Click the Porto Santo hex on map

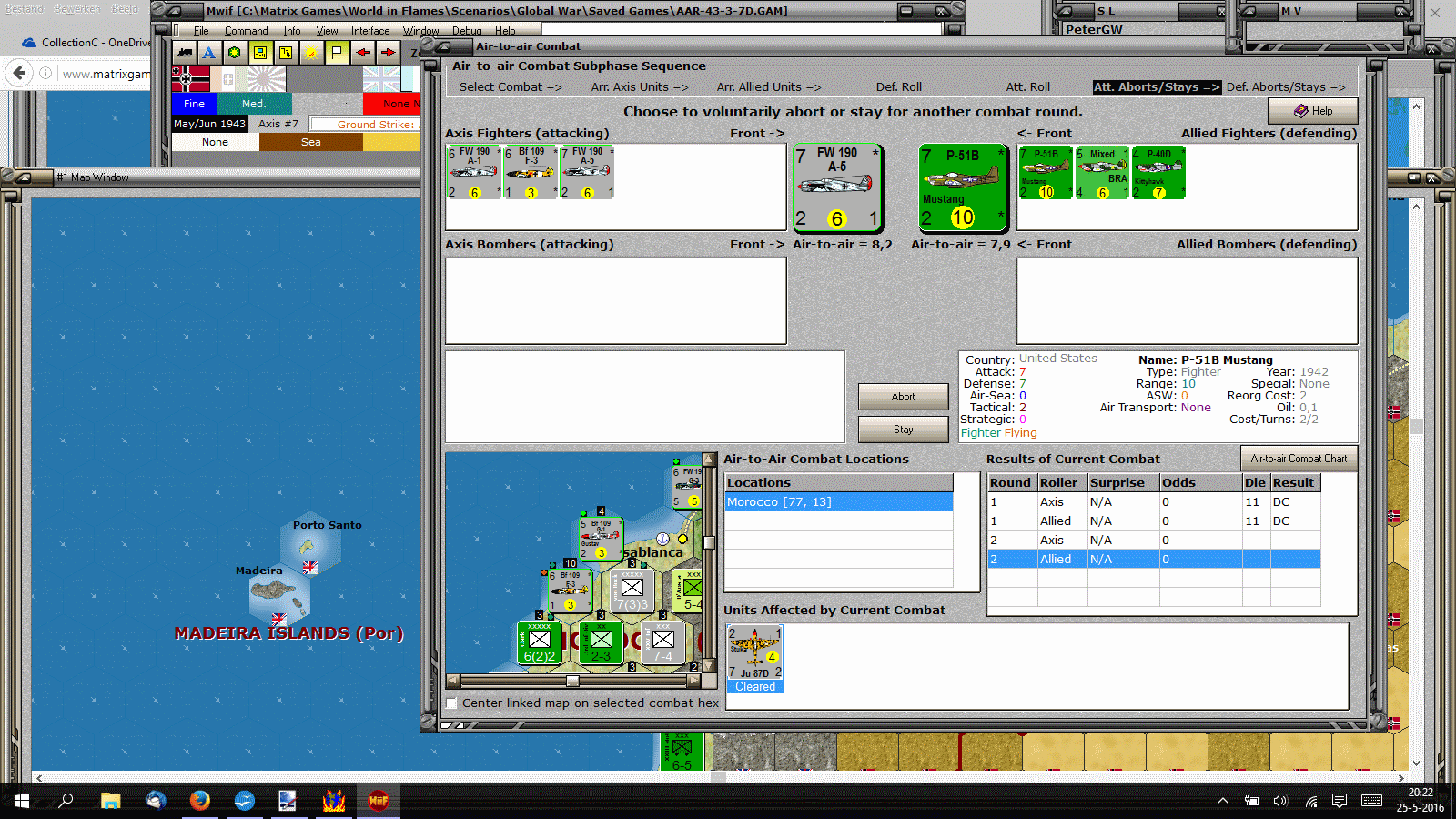tap(309, 546)
